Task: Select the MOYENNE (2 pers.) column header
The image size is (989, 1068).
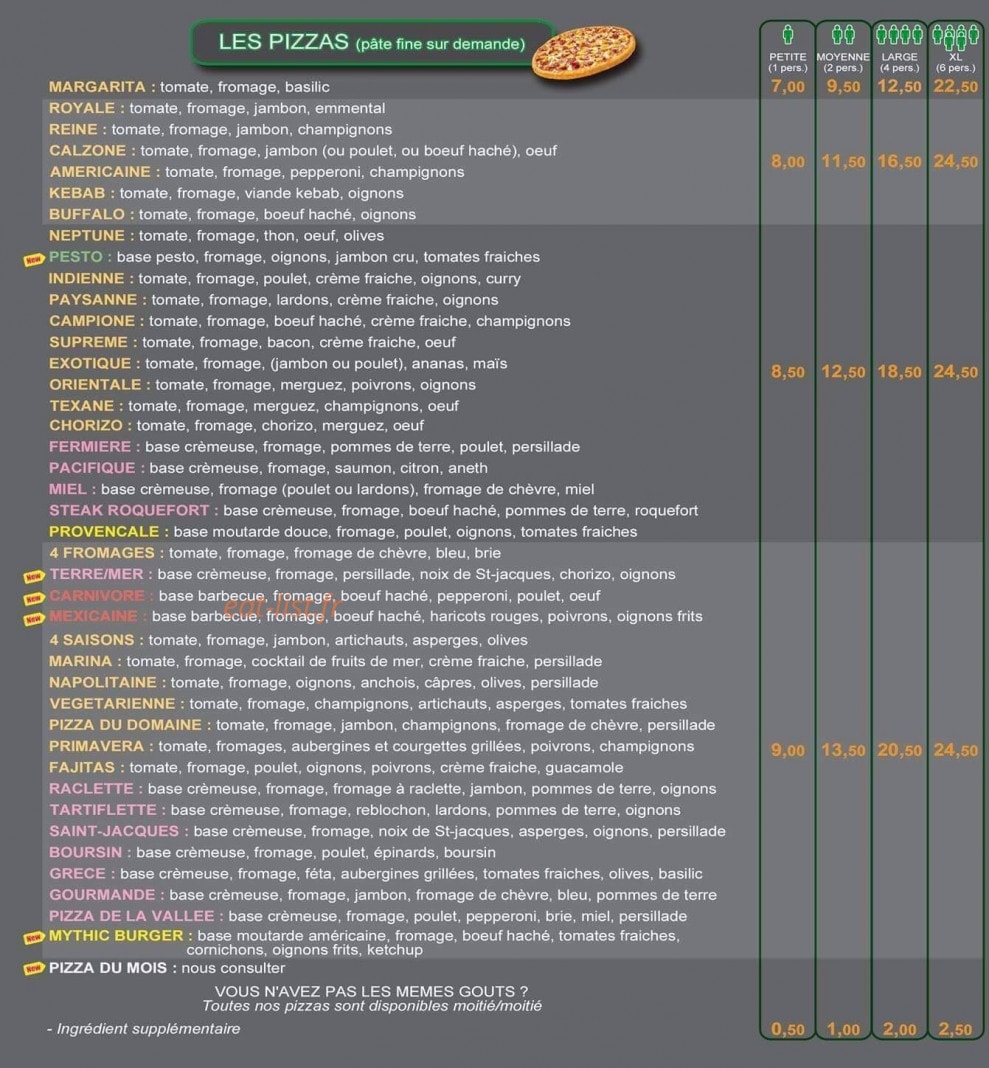Action: pyautogui.click(x=843, y=62)
